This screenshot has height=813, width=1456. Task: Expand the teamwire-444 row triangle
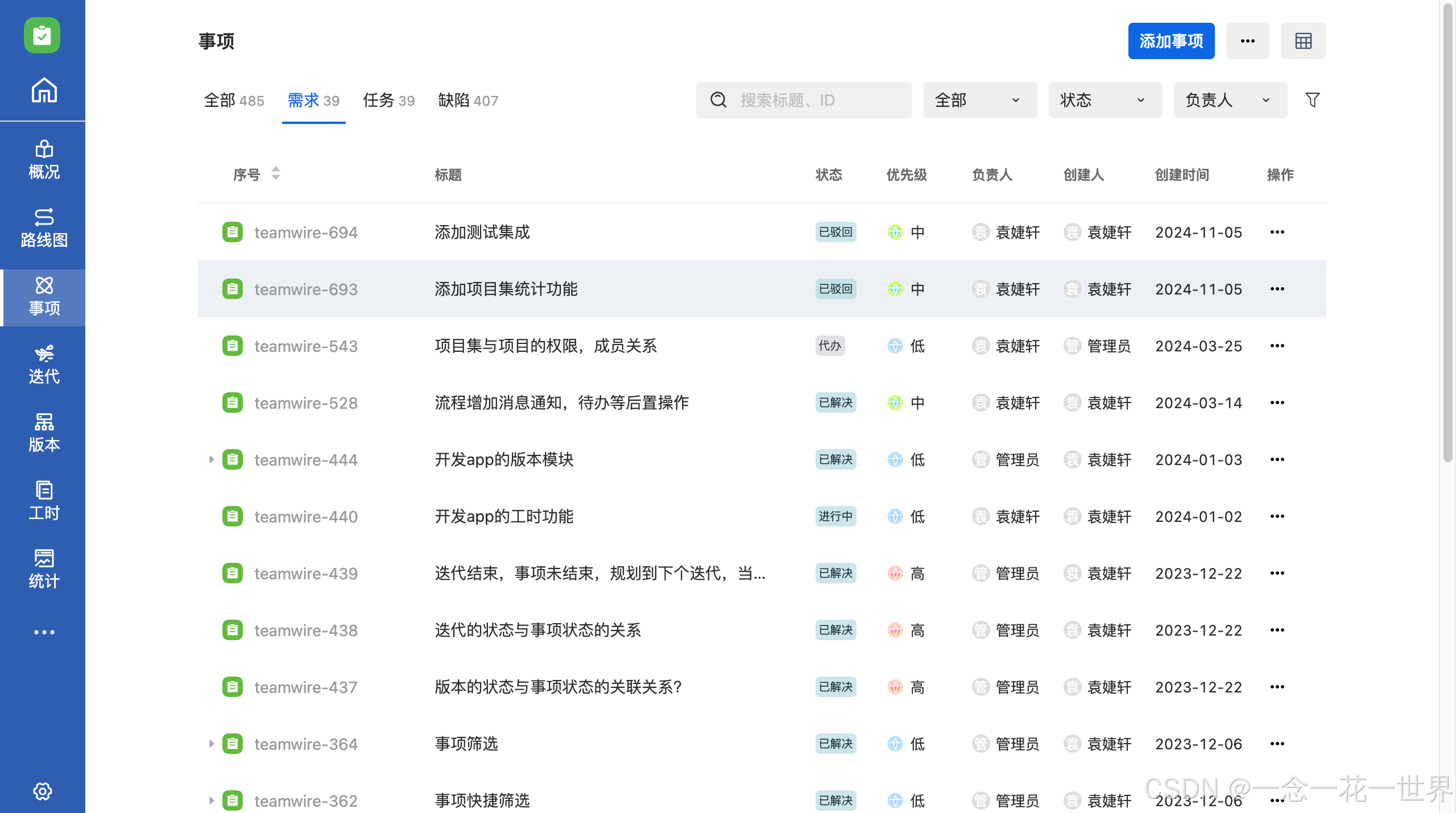pyautogui.click(x=211, y=459)
